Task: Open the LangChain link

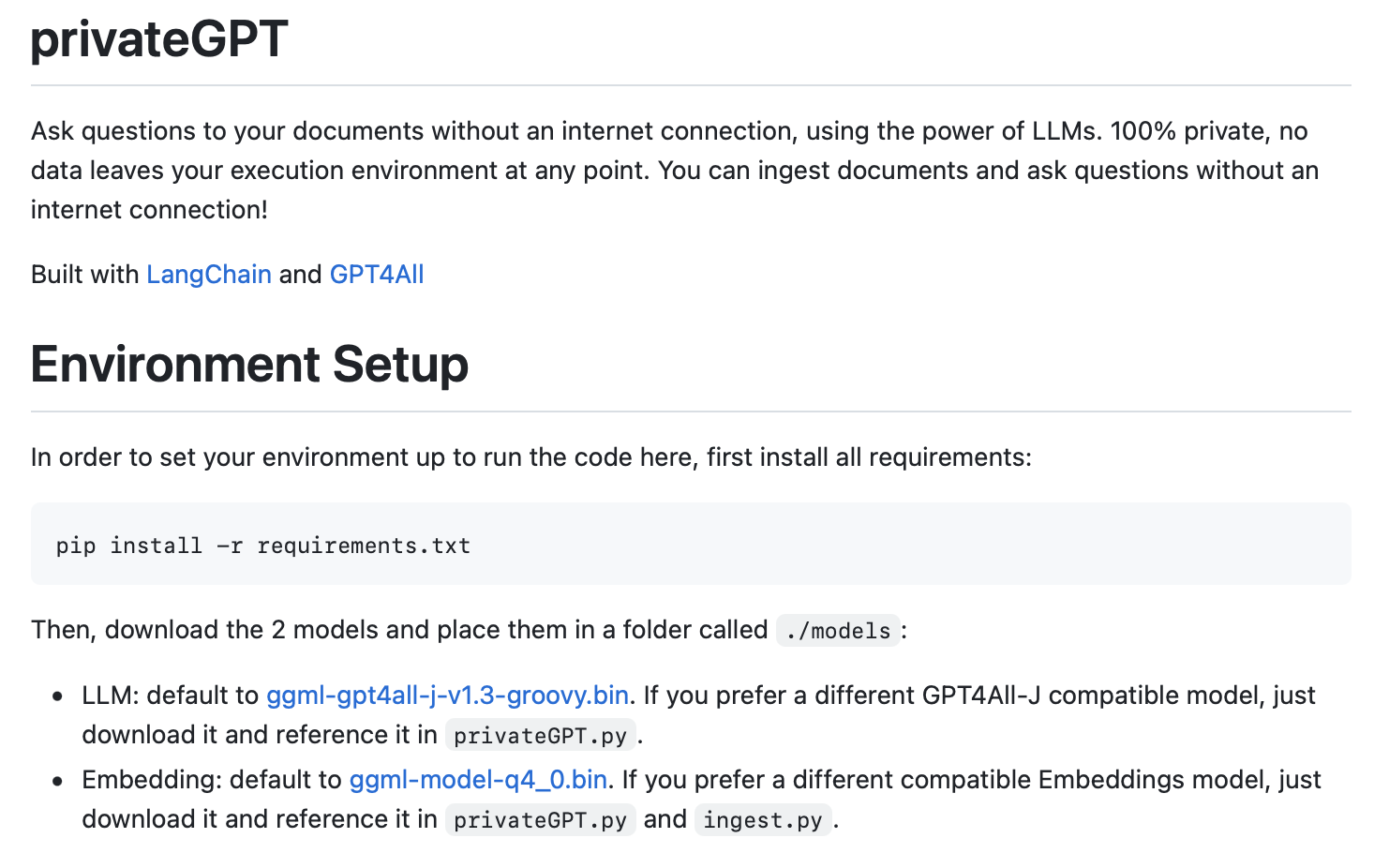Action: point(208,275)
